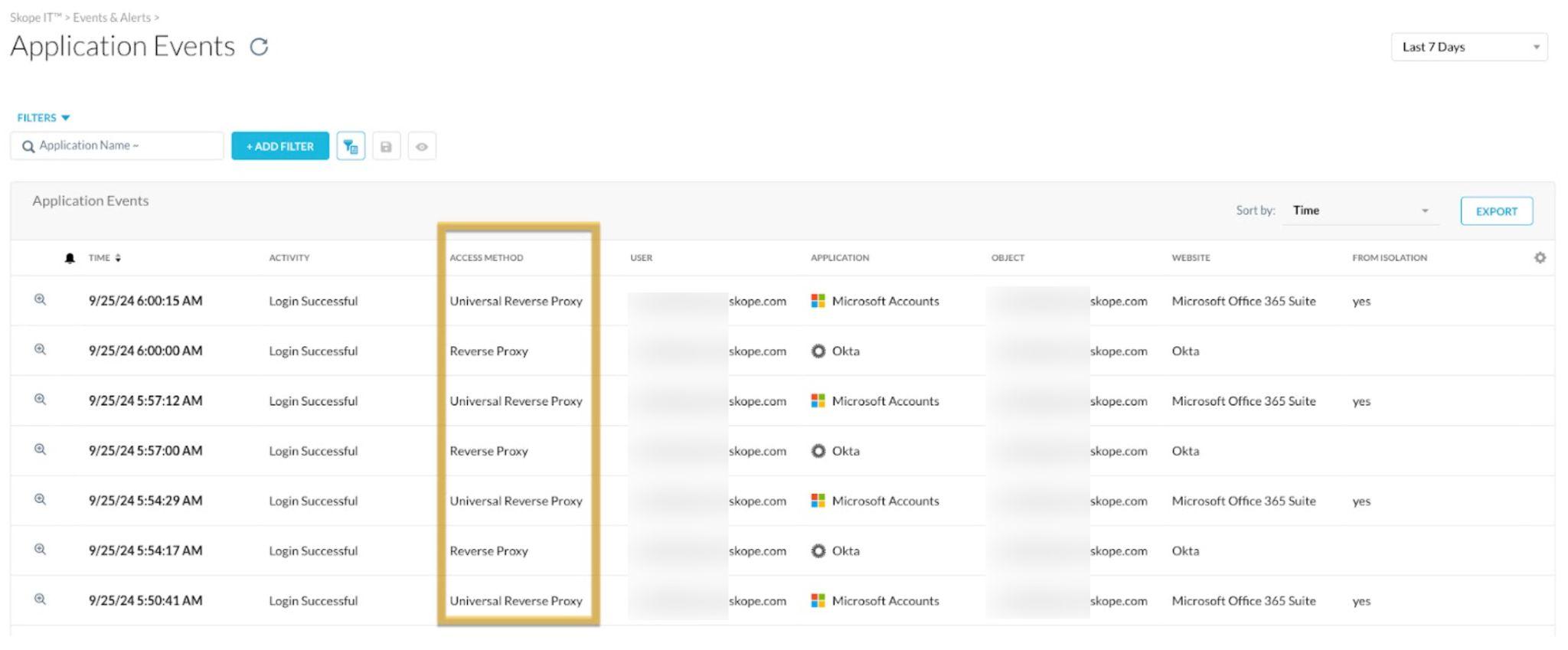Click the EXPORT button
The height and width of the screenshot is (650, 1568).
[x=1496, y=211]
